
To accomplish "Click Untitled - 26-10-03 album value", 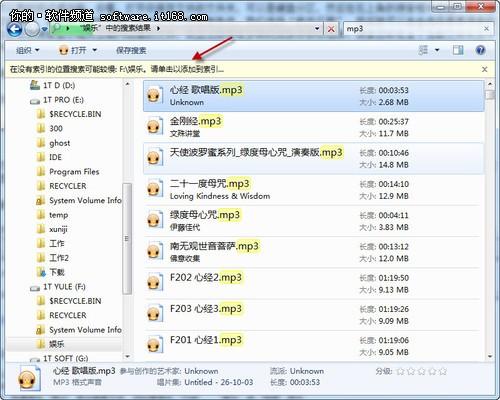I will (x=219, y=382).
